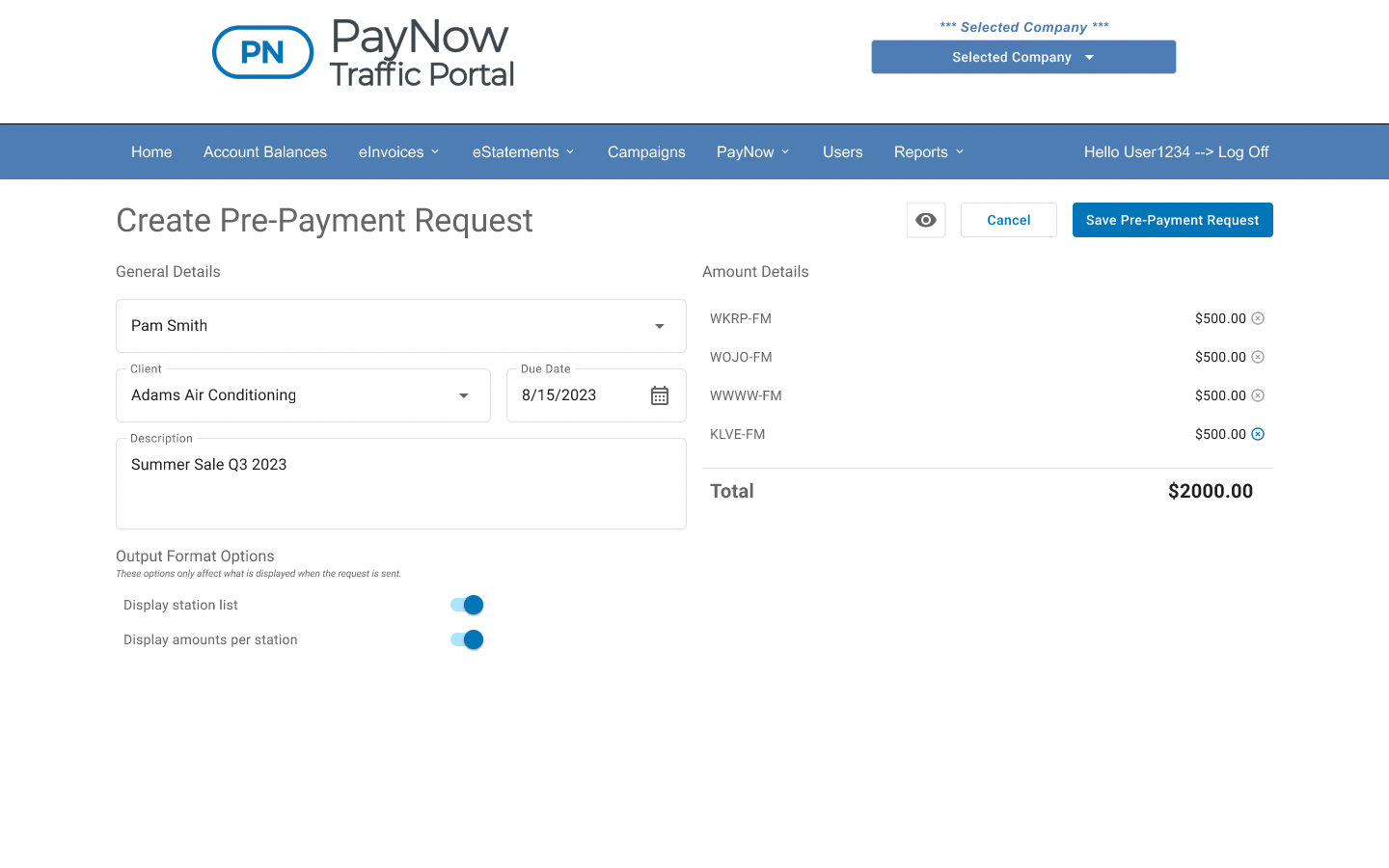Remove the KLVE-FM amount line
Viewport: 1389px width, 868px height.
tap(1258, 434)
